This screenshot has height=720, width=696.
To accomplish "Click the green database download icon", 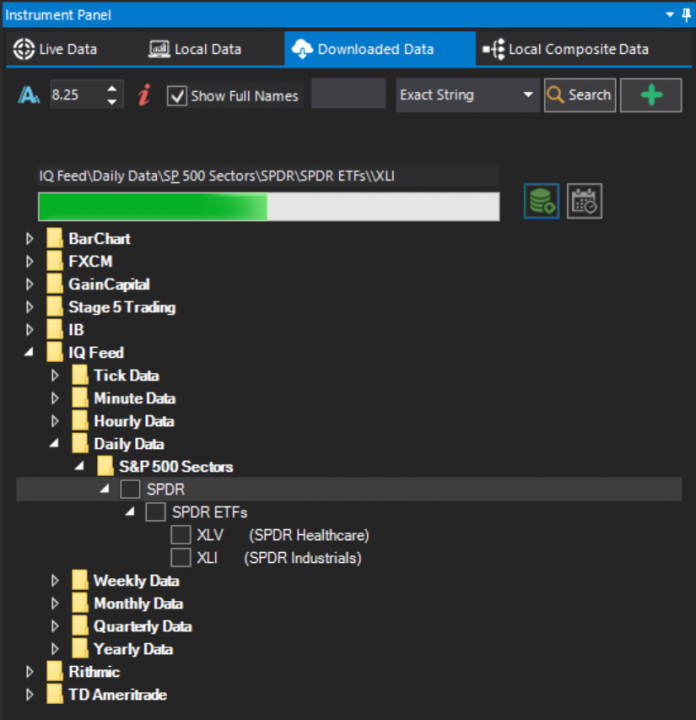I will click(x=542, y=201).
